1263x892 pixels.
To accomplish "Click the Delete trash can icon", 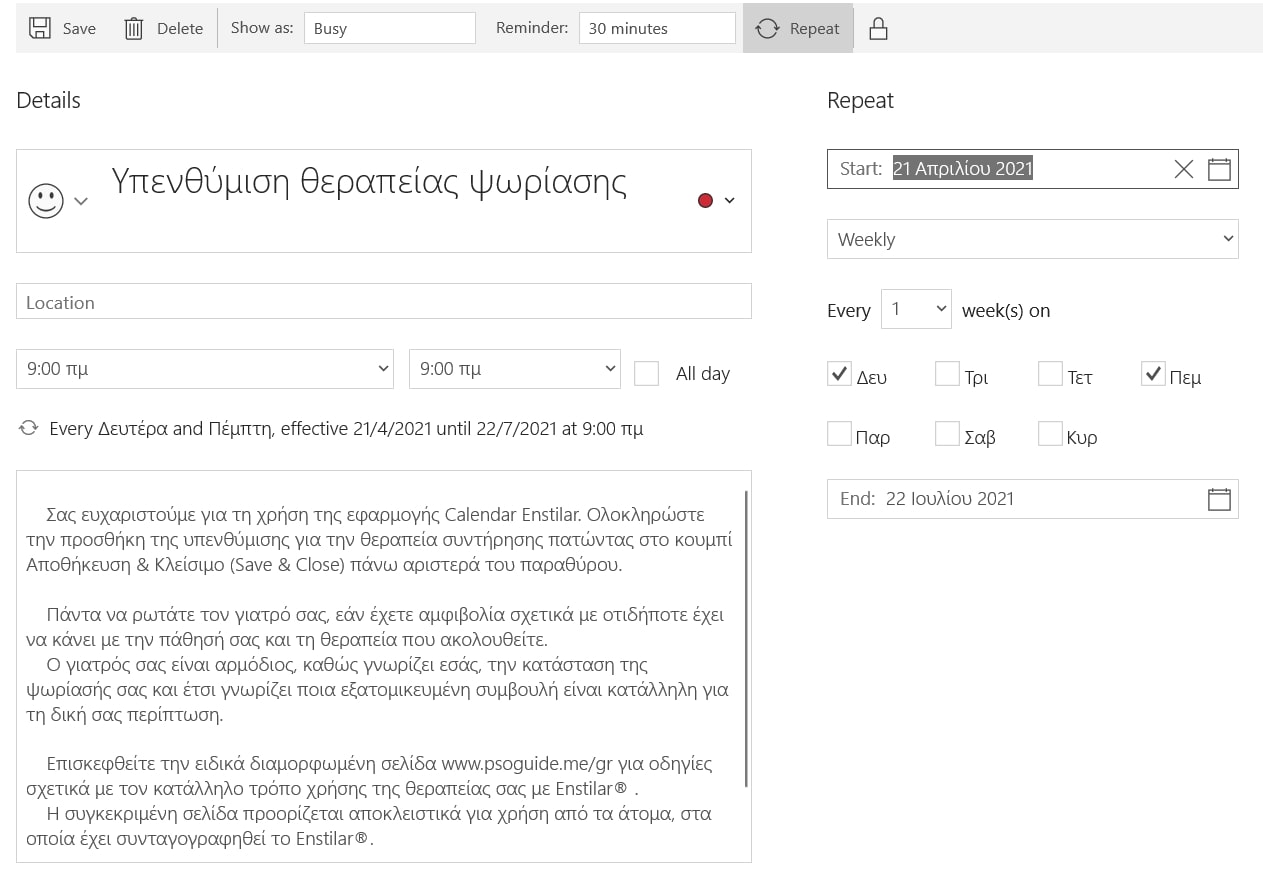I will coord(134,28).
